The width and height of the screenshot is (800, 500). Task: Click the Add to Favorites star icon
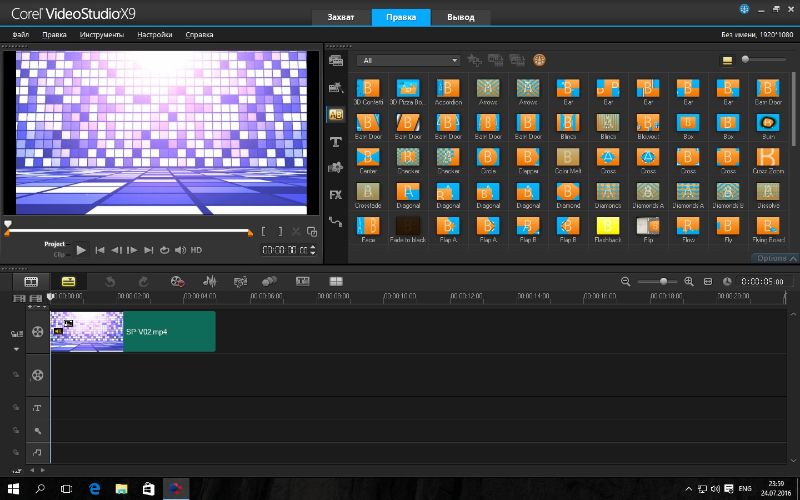474,60
